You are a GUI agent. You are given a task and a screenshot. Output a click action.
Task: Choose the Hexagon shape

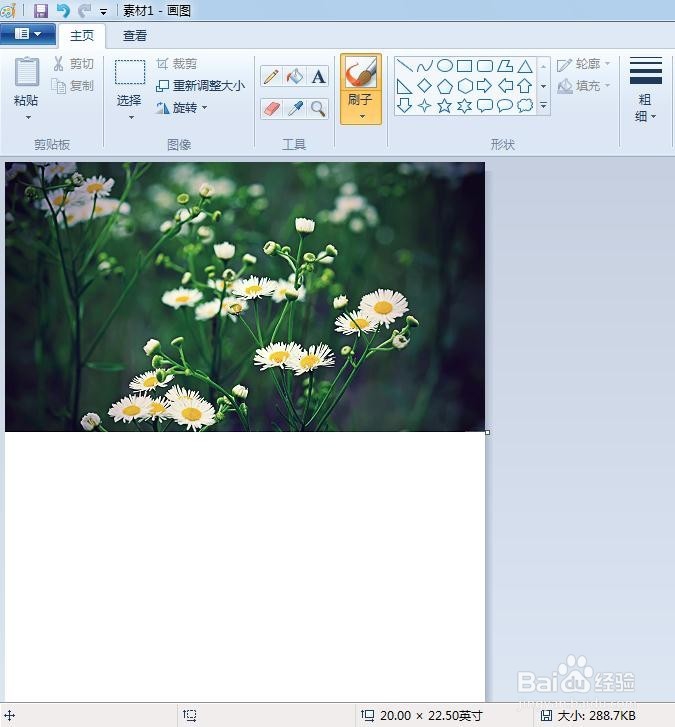point(465,86)
